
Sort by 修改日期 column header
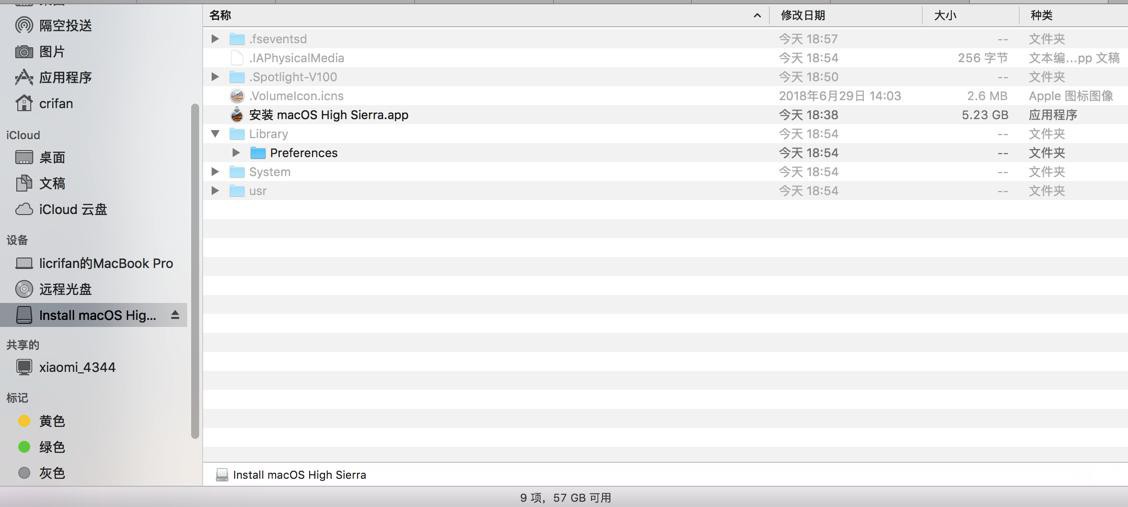tap(845, 15)
